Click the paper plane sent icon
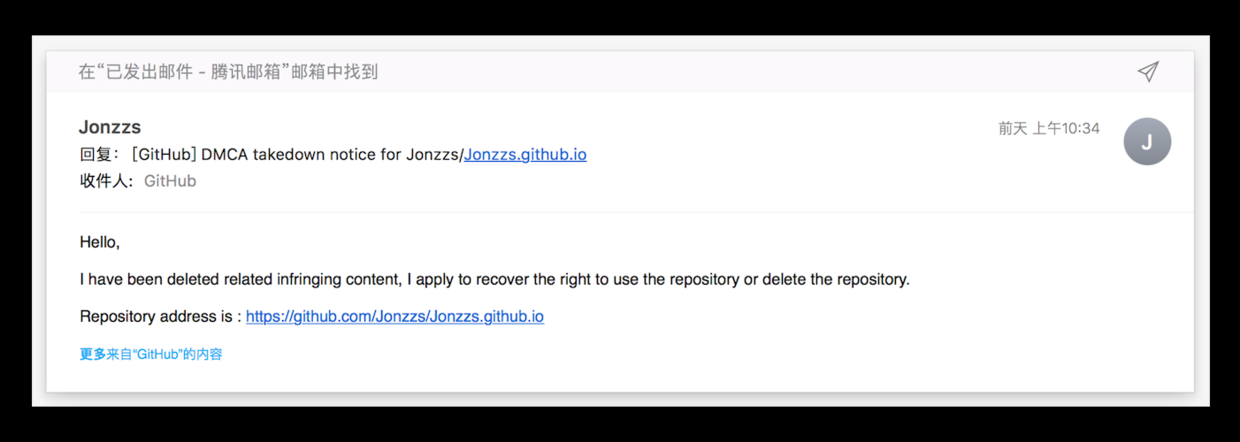Viewport: 1240px width, 442px height. pos(1148,71)
